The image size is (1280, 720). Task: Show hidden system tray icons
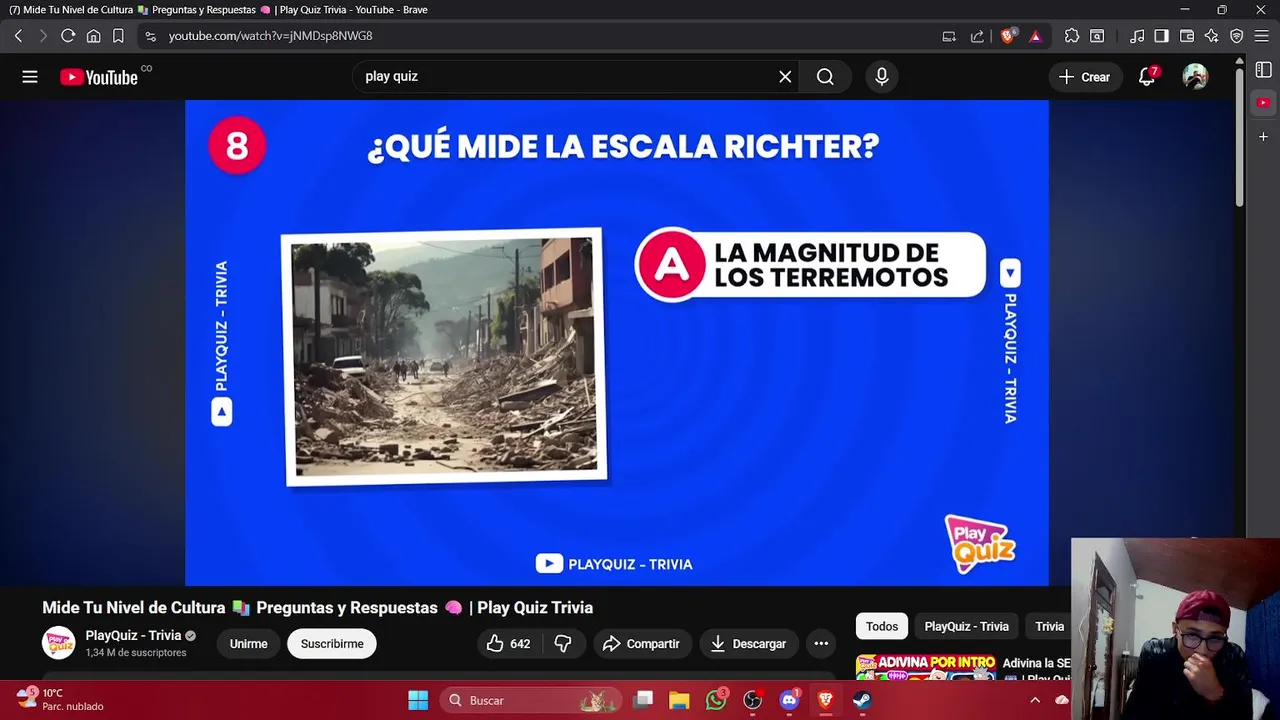point(1035,700)
